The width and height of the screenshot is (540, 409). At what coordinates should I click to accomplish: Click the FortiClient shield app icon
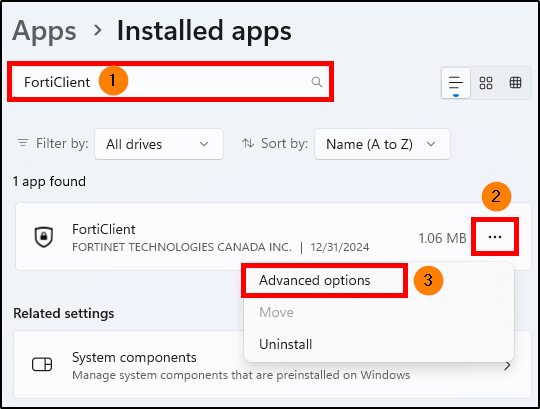click(x=44, y=237)
